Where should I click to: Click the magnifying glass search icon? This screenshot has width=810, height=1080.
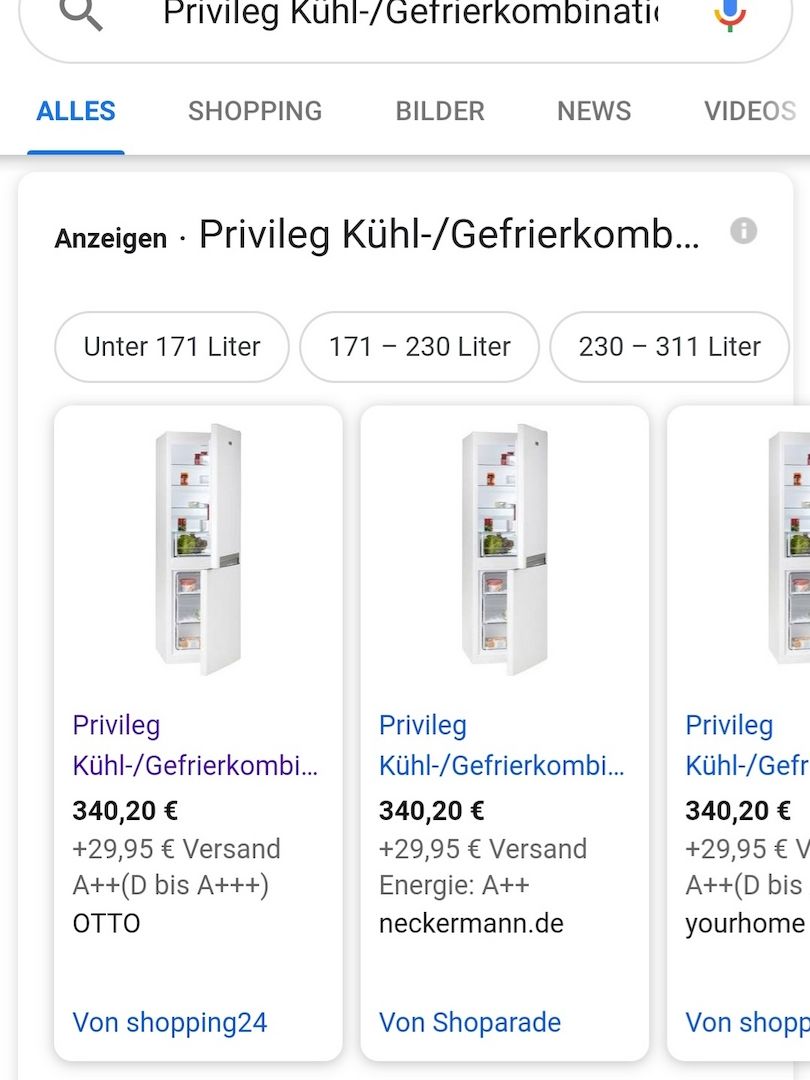coord(81,13)
